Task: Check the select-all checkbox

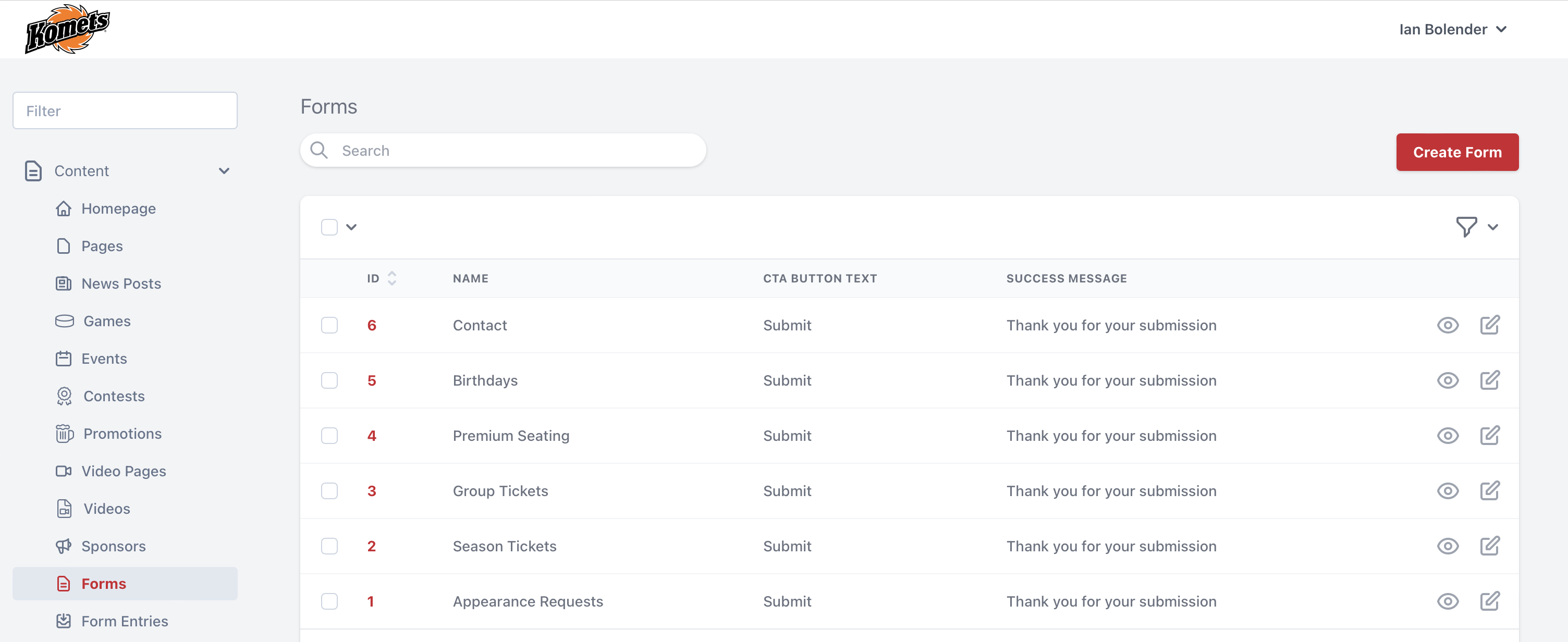Action: tap(329, 227)
